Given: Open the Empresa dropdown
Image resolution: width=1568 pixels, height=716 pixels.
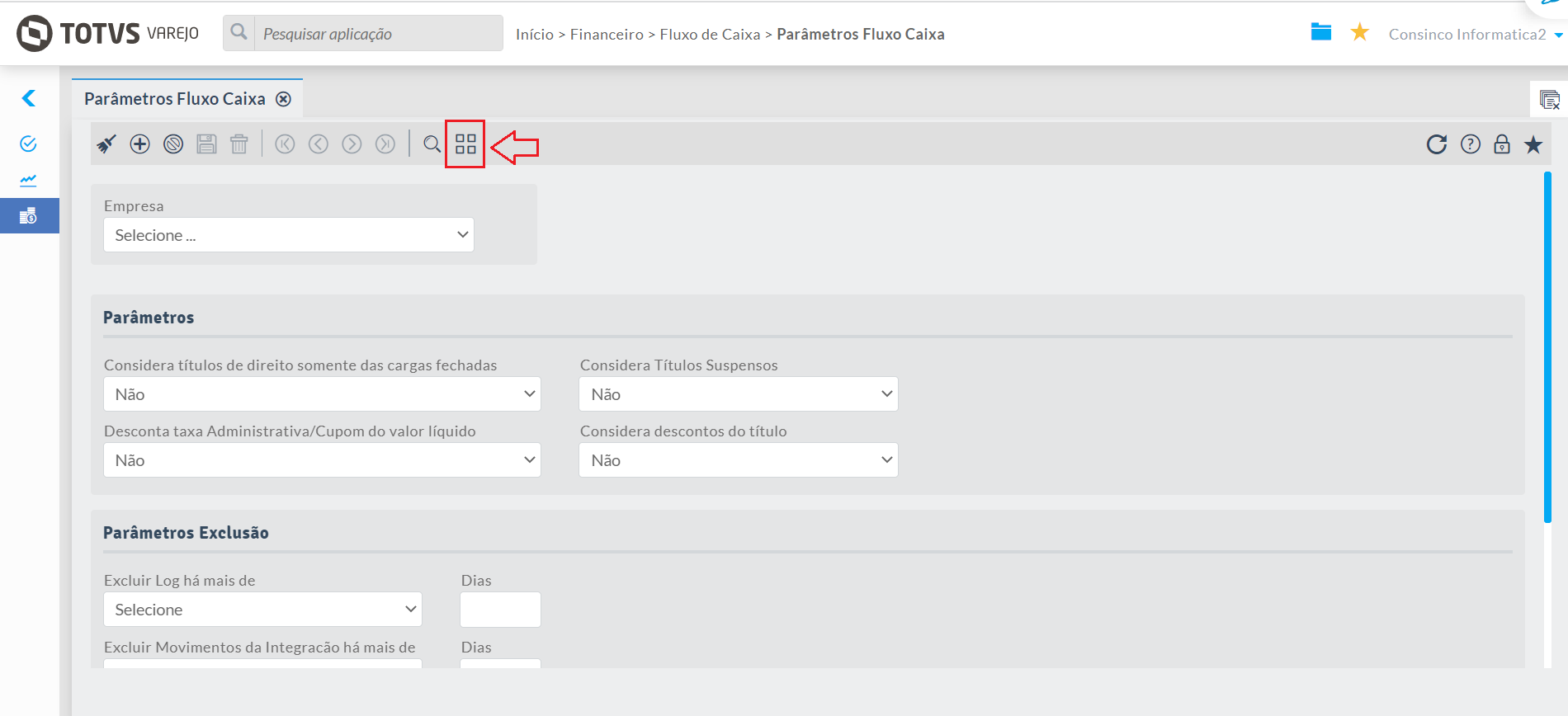Looking at the screenshot, I should 289,235.
